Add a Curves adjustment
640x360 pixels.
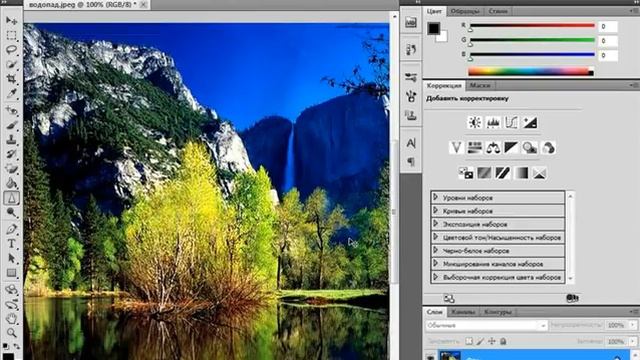[x=511, y=122]
